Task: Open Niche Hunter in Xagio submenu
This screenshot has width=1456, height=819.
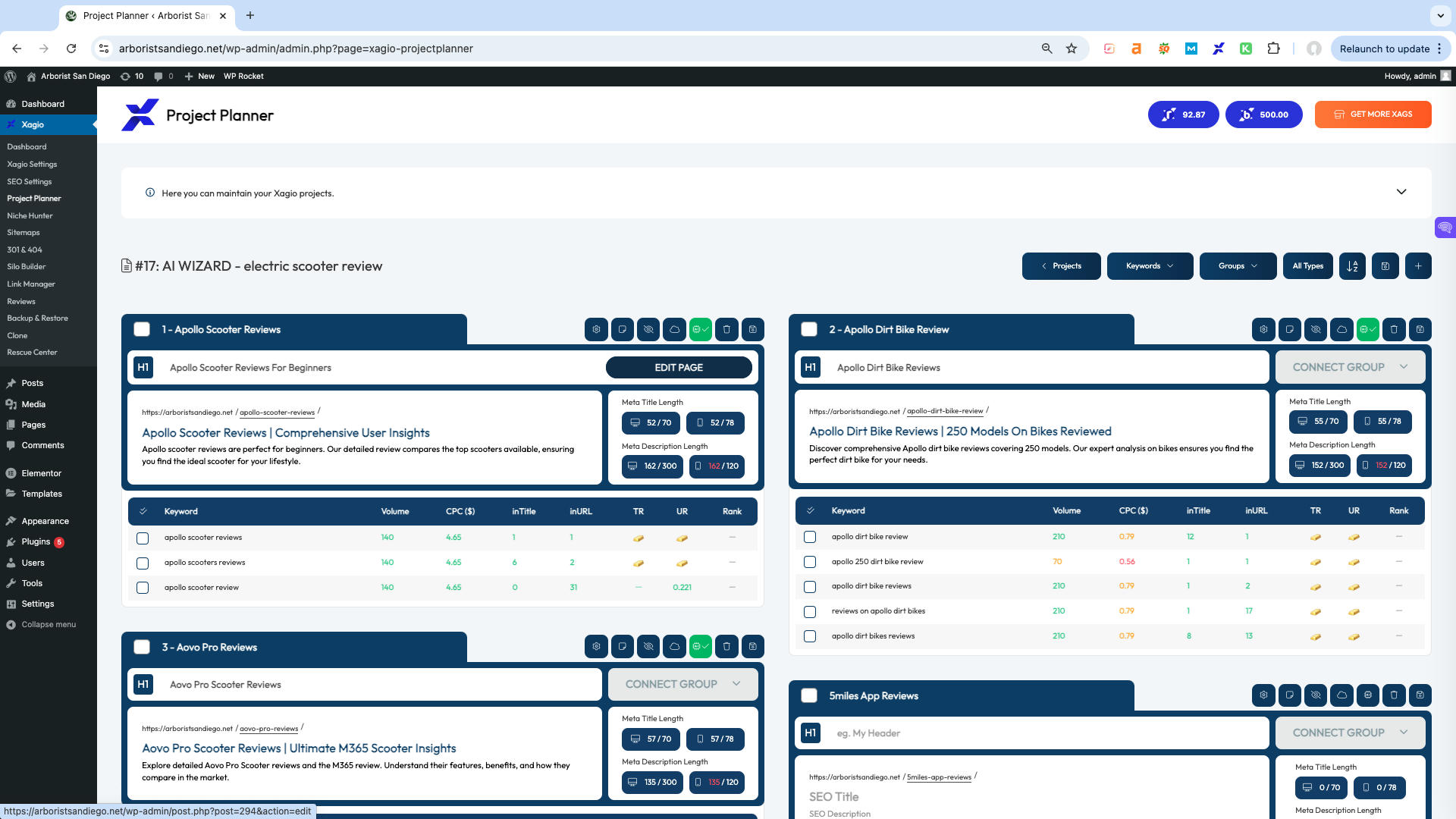Action: coord(30,216)
